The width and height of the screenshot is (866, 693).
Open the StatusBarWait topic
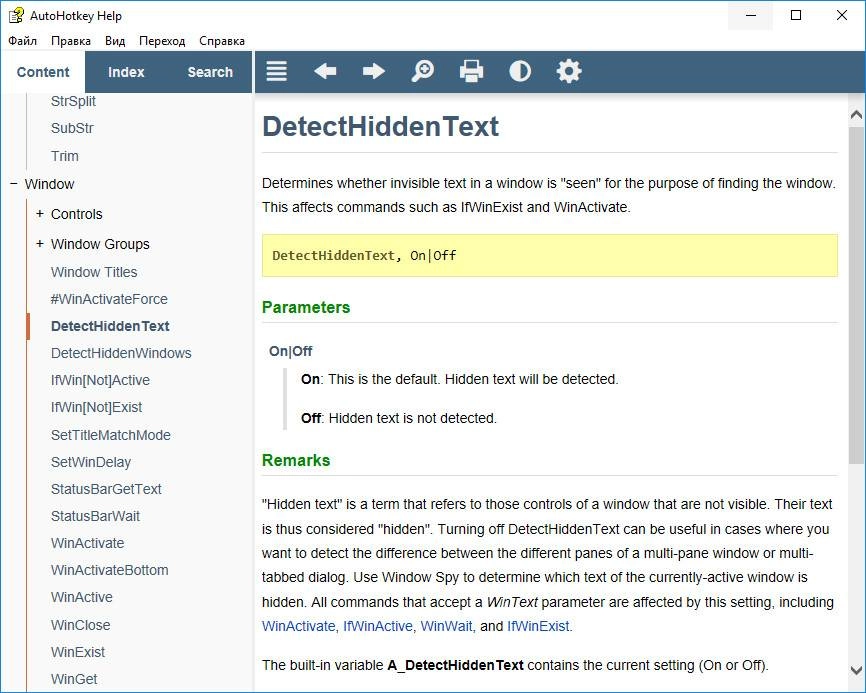[95, 516]
